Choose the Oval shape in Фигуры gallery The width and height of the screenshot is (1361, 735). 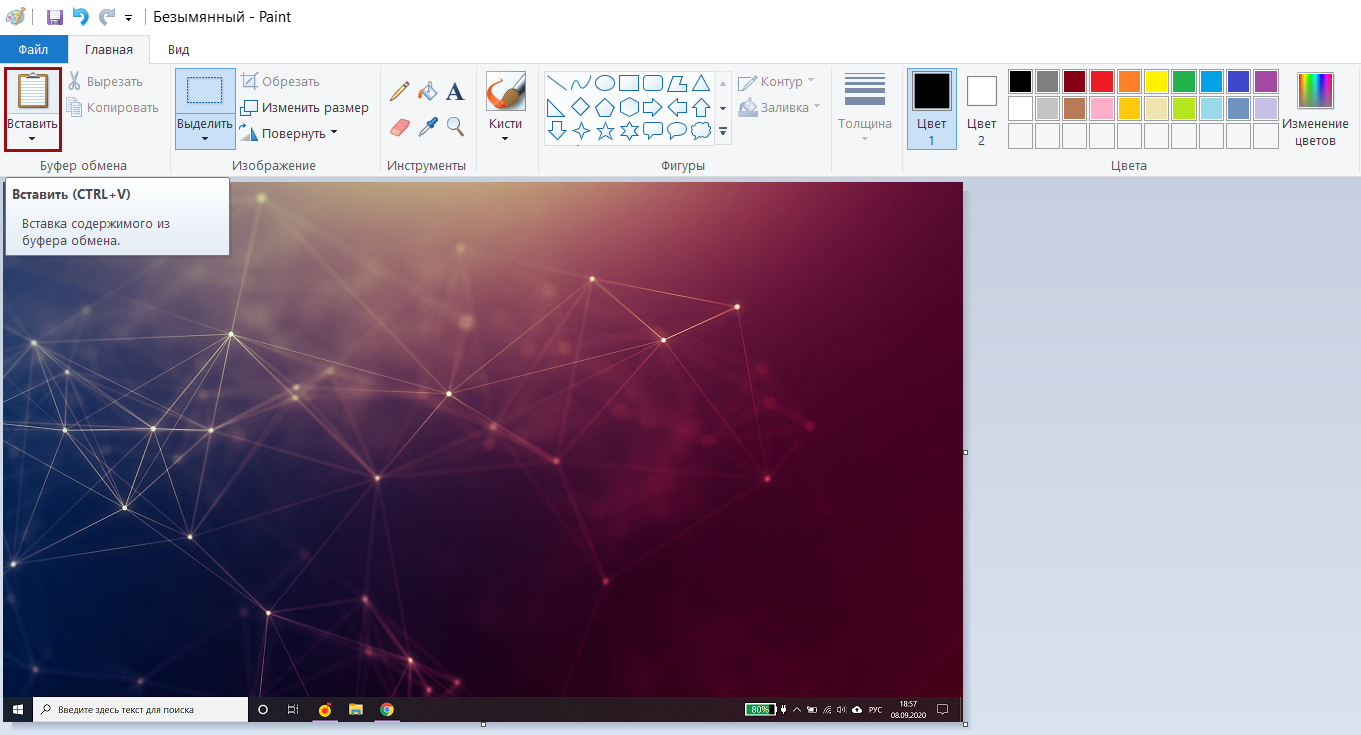pyautogui.click(x=605, y=83)
